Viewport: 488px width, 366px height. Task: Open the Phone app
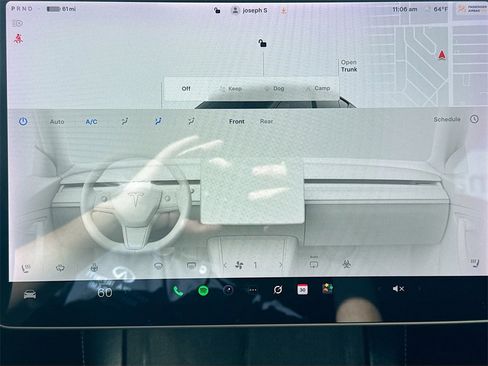[178, 291]
